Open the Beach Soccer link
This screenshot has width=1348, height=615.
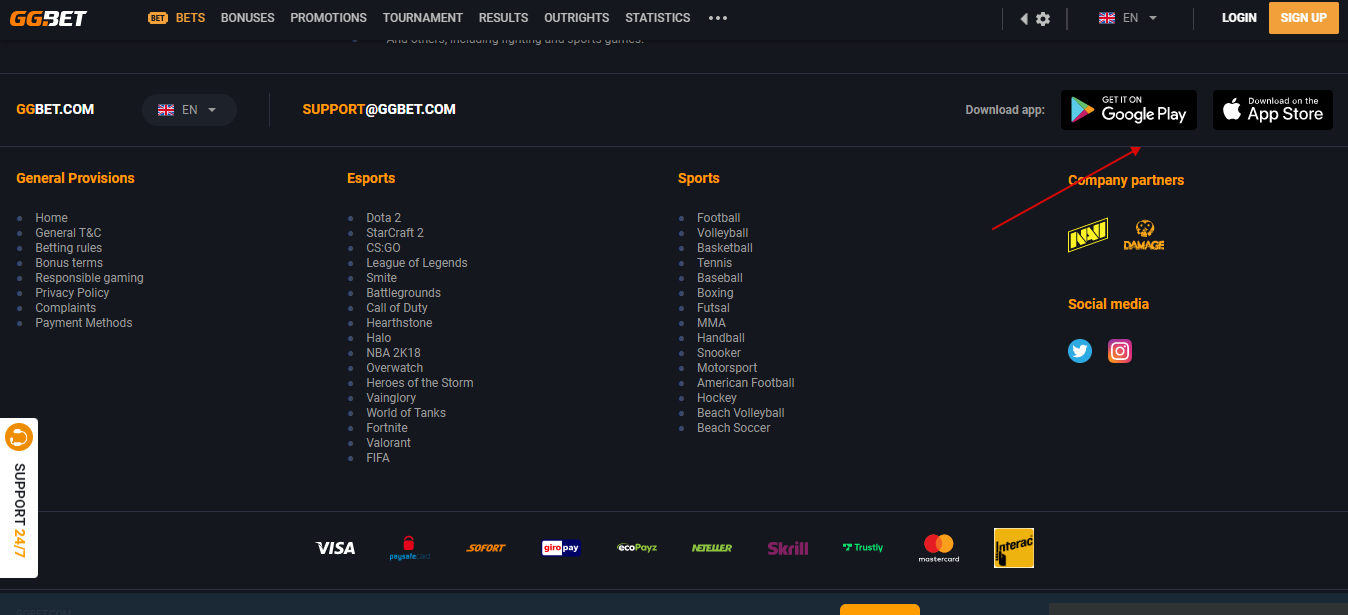pyautogui.click(x=734, y=428)
